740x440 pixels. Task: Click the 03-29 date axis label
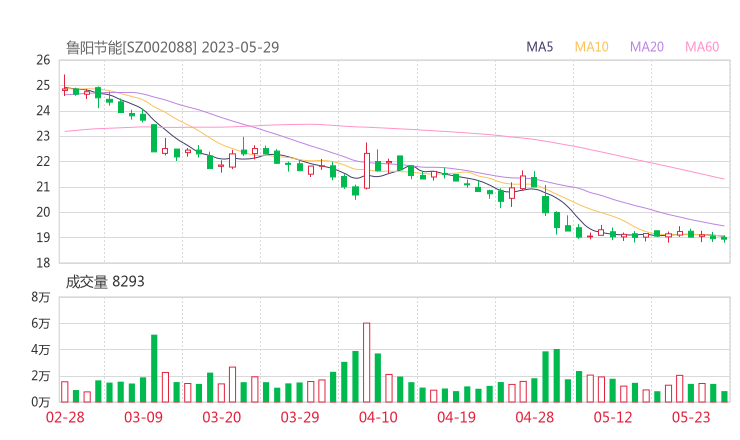pyautogui.click(x=300, y=417)
